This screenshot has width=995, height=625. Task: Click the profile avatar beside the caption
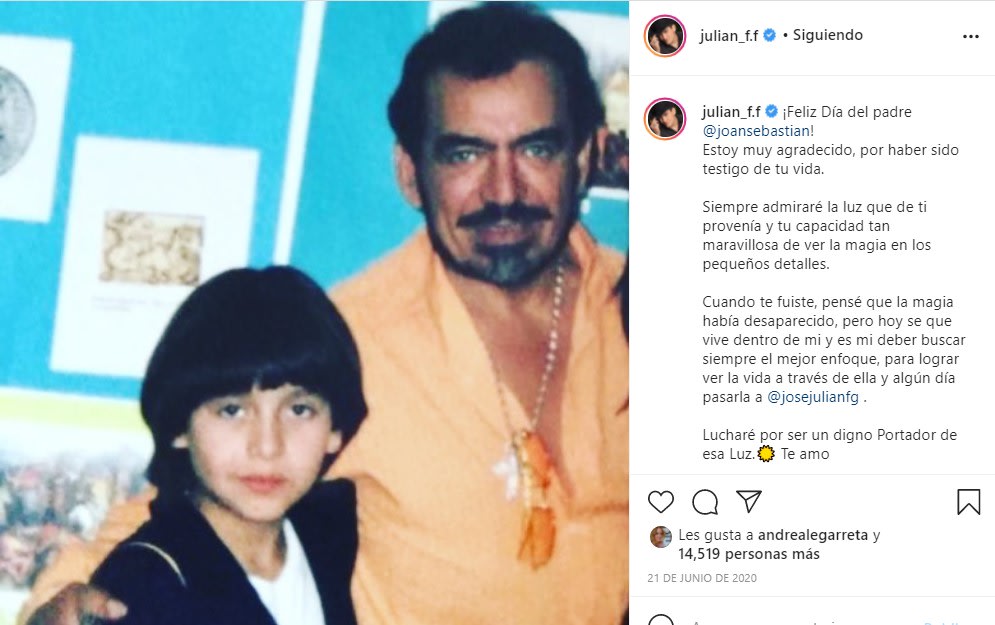coord(665,119)
